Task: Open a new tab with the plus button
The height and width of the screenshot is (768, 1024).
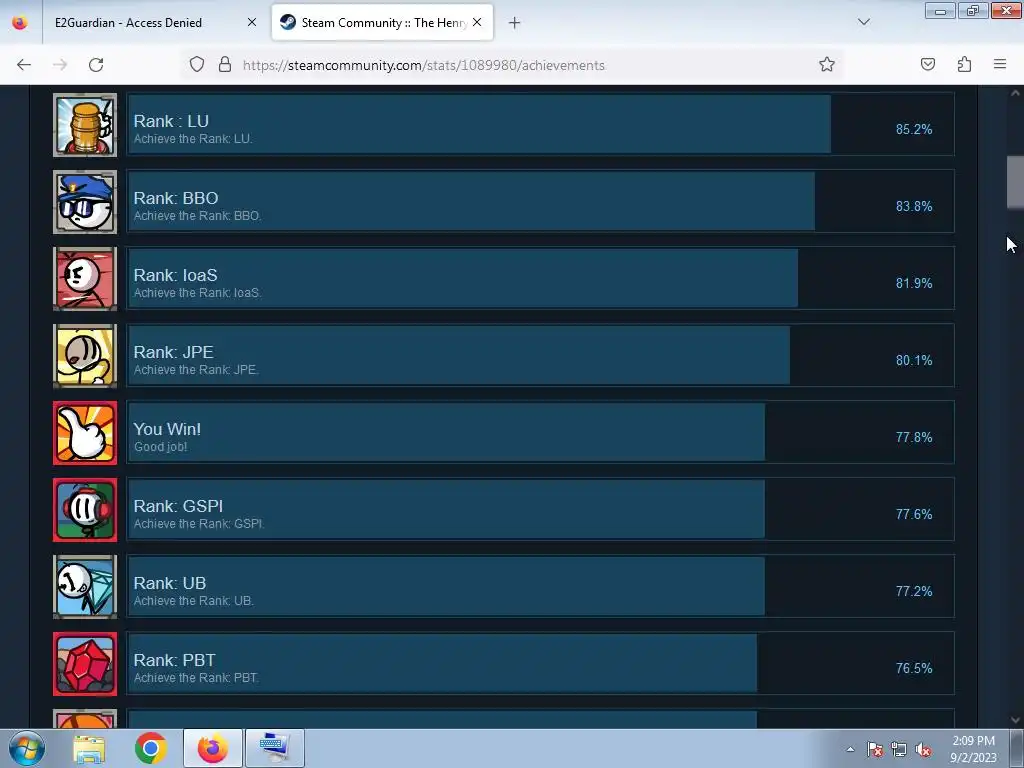Action: click(x=515, y=23)
